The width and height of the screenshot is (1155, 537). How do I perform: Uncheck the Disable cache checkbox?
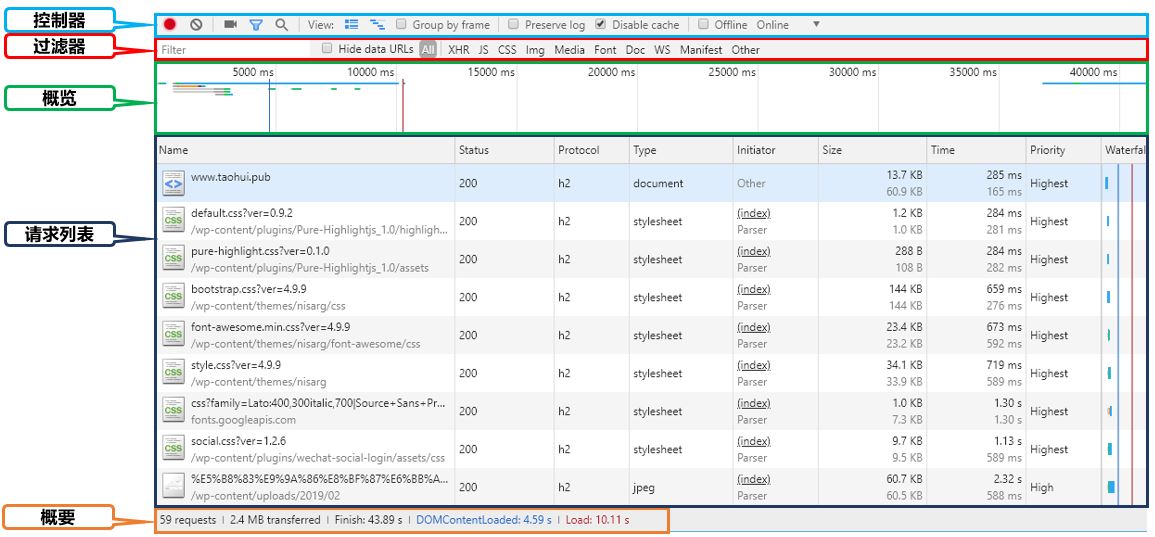[x=600, y=25]
